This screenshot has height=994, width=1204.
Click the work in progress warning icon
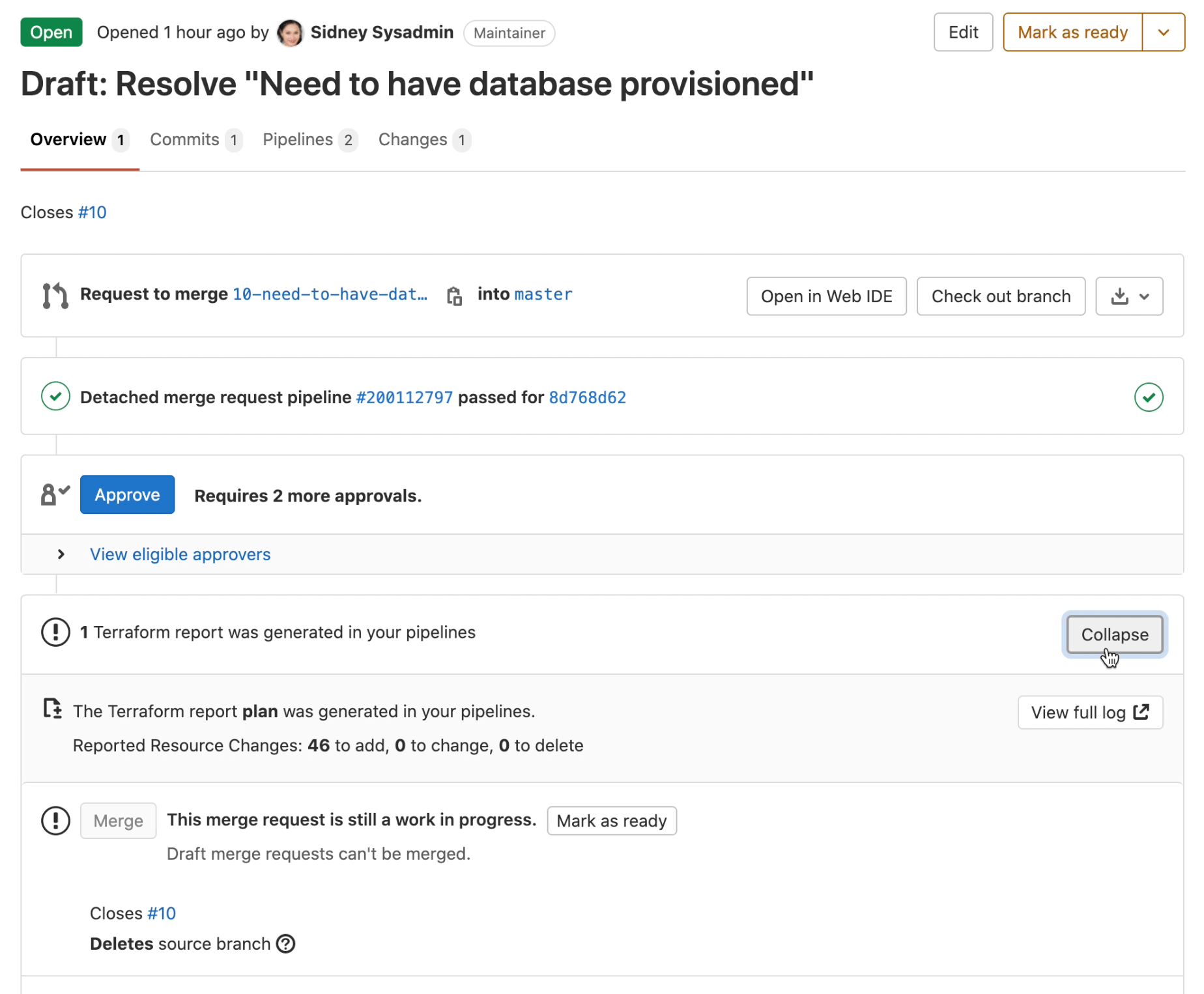coord(55,821)
